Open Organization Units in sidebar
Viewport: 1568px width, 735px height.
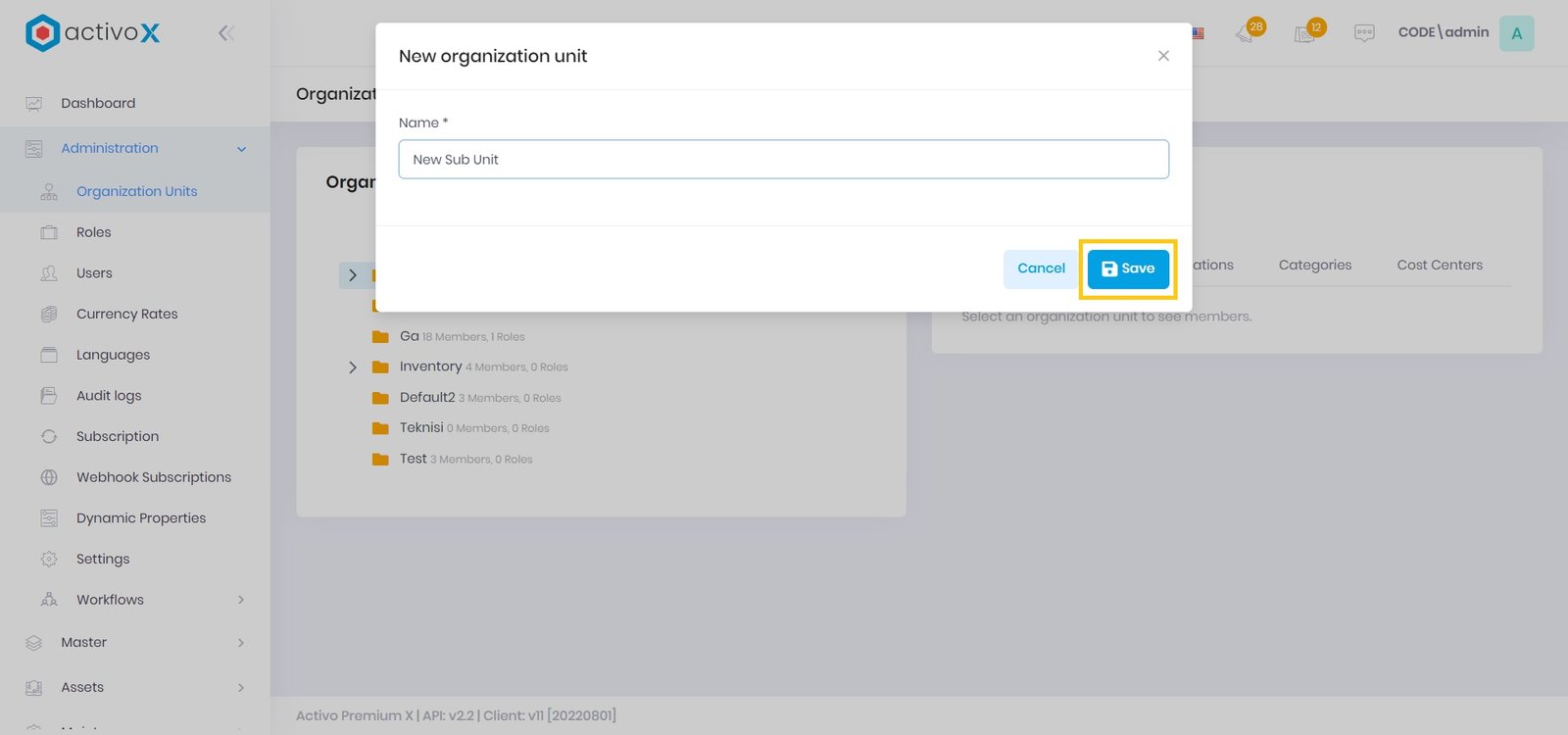[x=137, y=191]
